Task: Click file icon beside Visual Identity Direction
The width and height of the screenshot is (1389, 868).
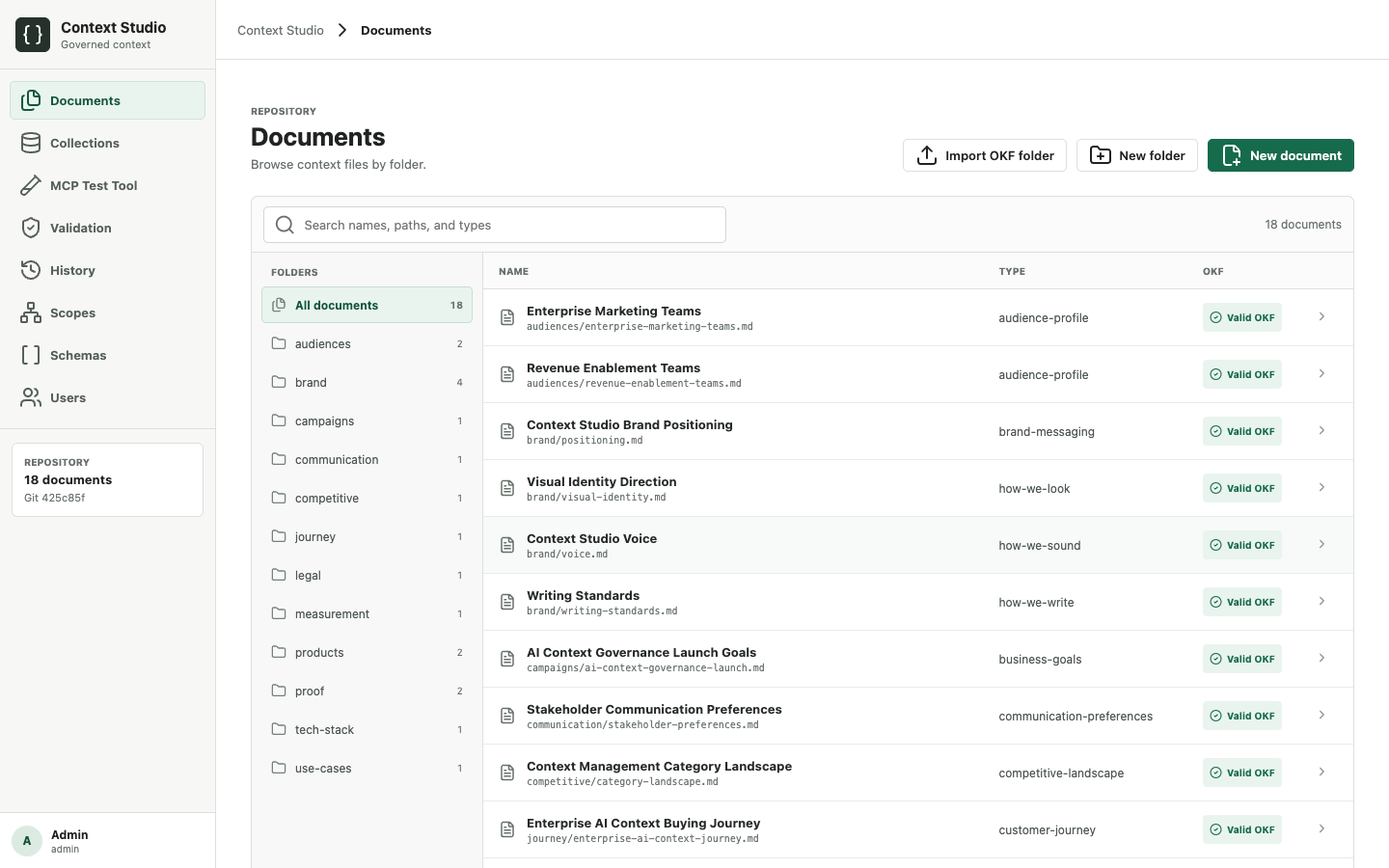Action: 507,488
